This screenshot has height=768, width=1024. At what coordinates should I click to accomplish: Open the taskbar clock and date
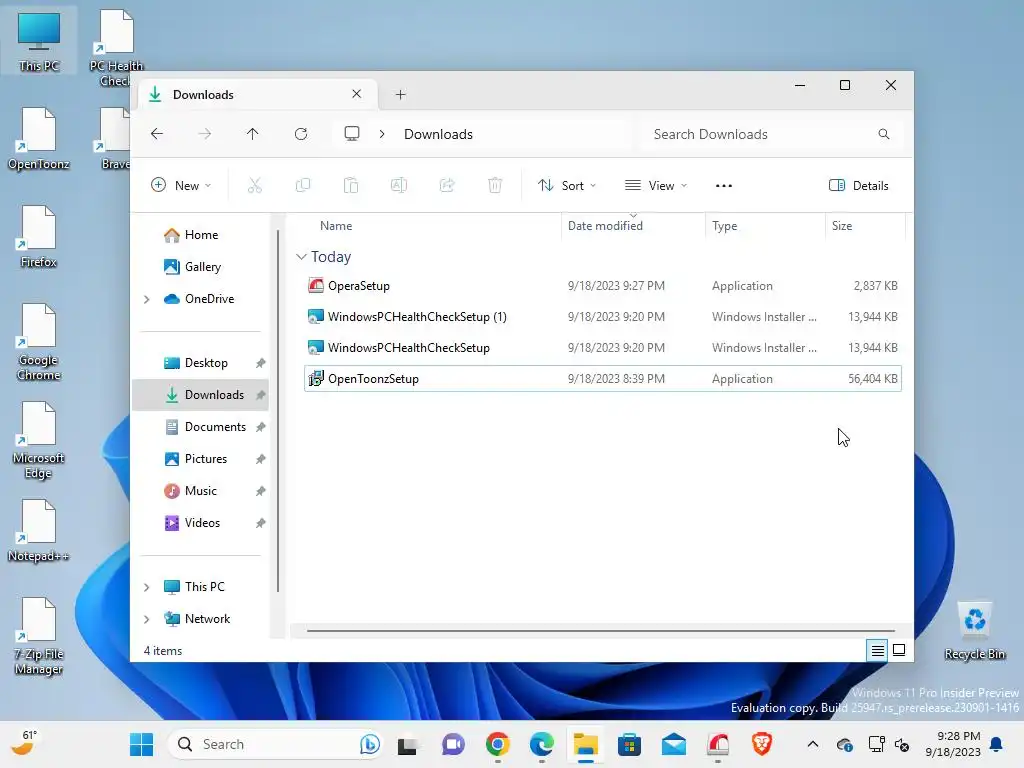coord(953,744)
